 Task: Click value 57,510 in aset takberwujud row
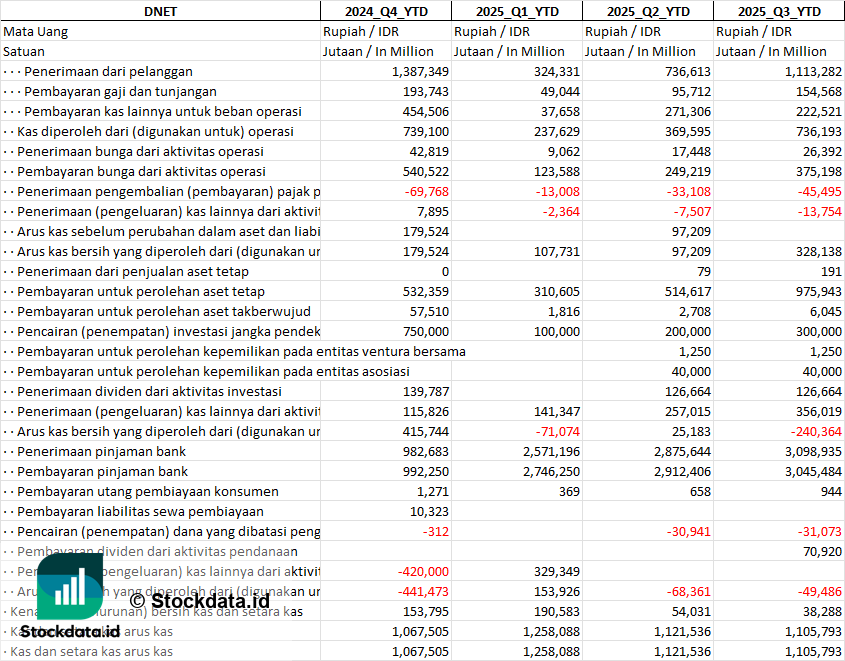(x=429, y=311)
